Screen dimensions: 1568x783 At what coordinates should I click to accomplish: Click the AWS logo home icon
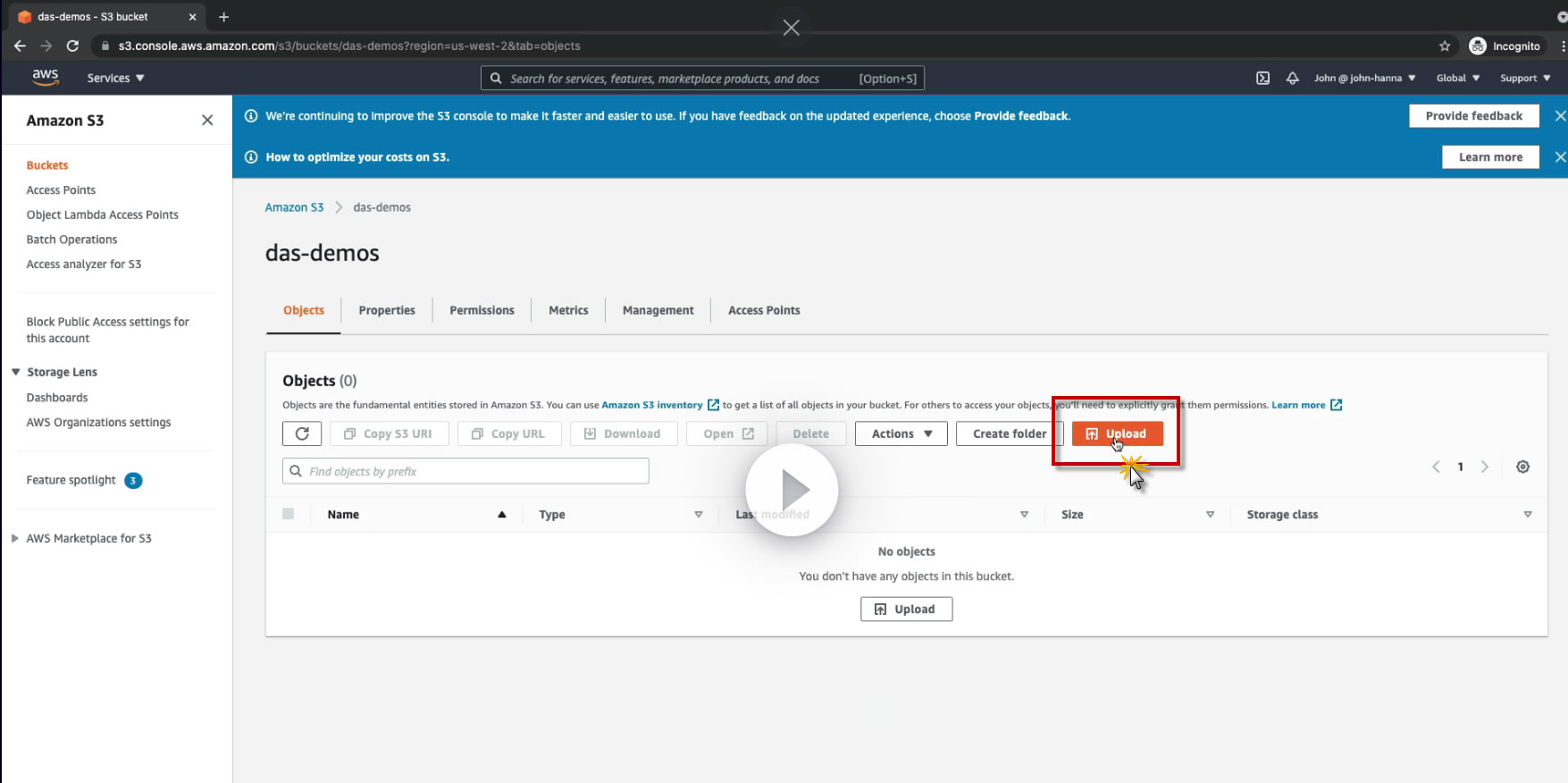pos(46,78)
